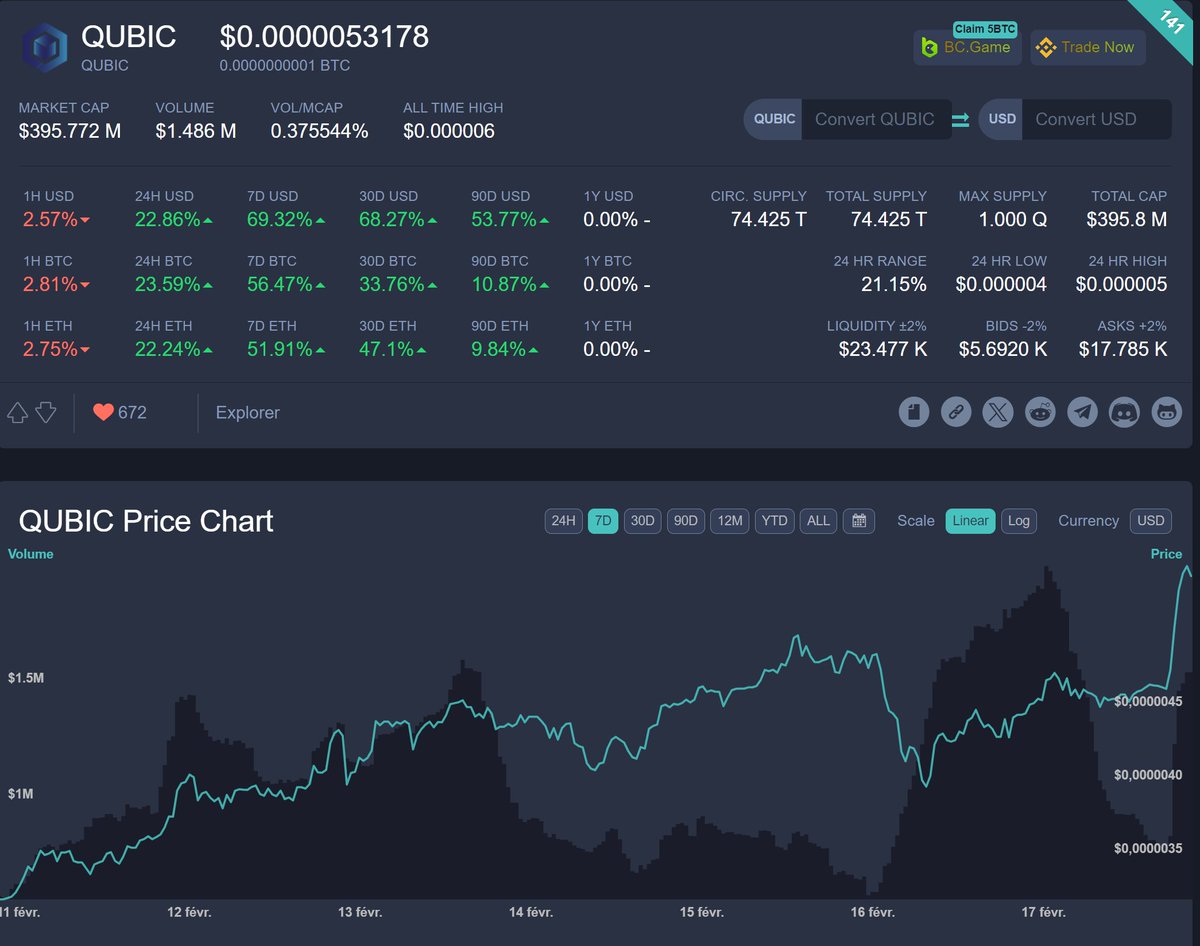The height and width of the screenshot is (946, 1200).
Task: Click the QUBIC Price Chart heading
Action: (146, 521)
